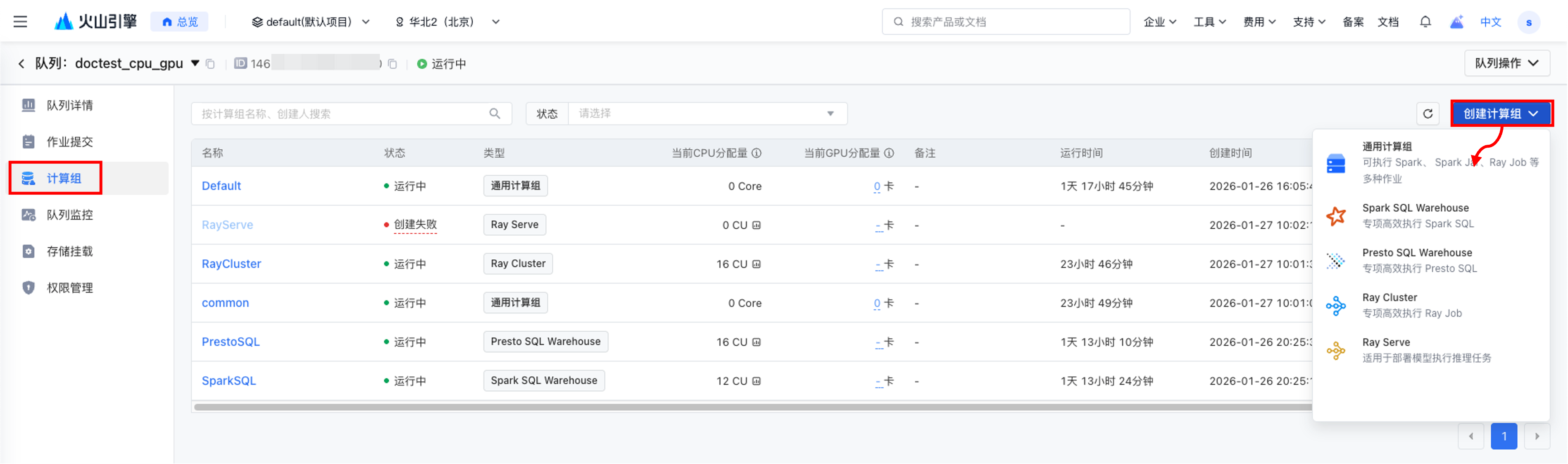Open the 备案 link
Viewport: 1568px width, 464px height.
click(1352, 22)
